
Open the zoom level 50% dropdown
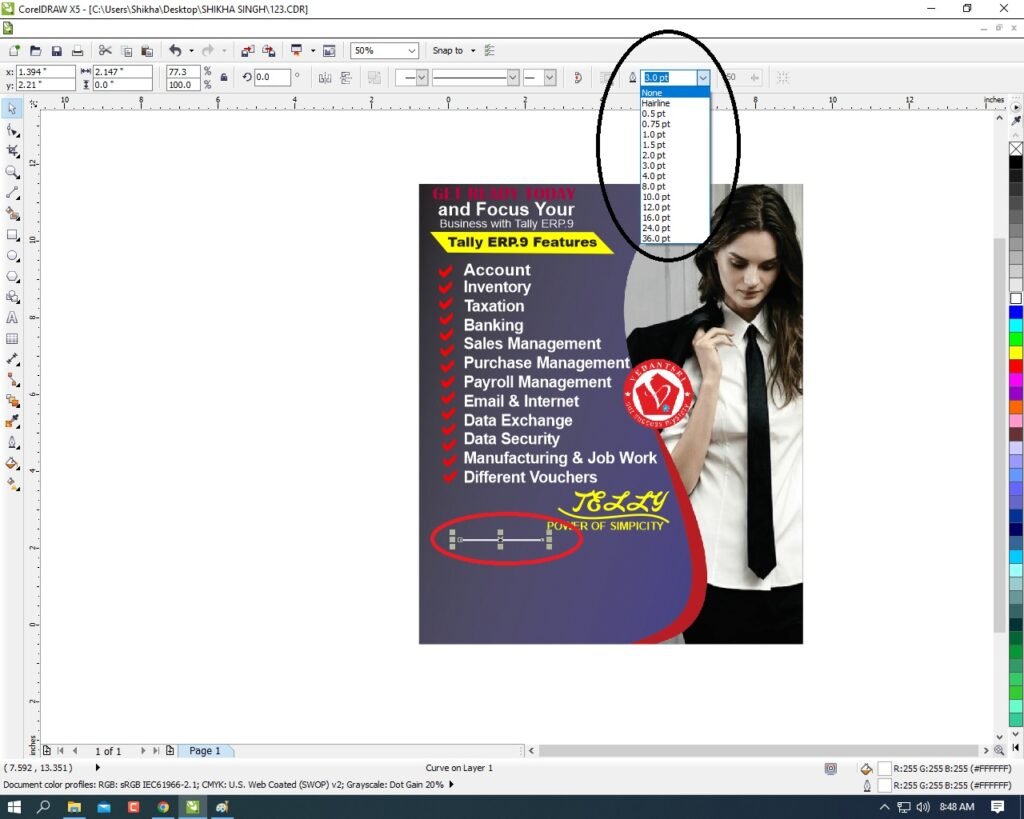[411, 50]
